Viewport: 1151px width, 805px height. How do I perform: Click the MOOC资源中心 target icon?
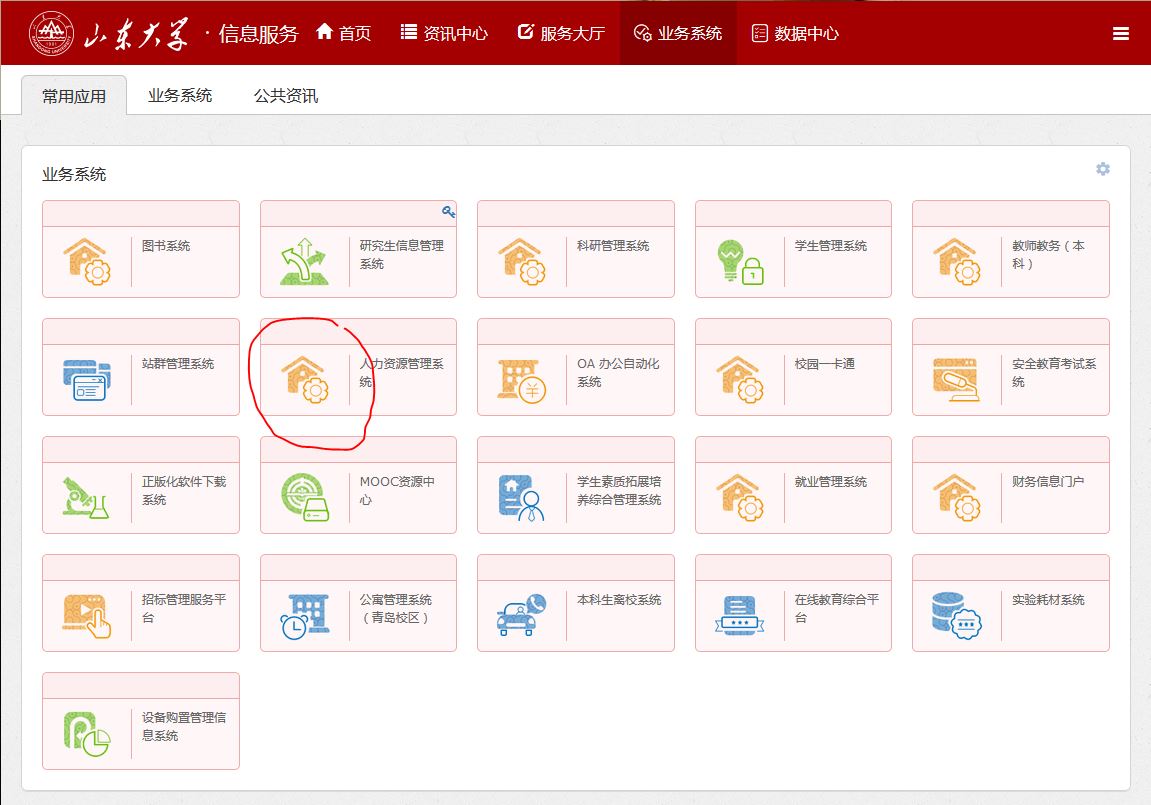click(x=304, y=497)
